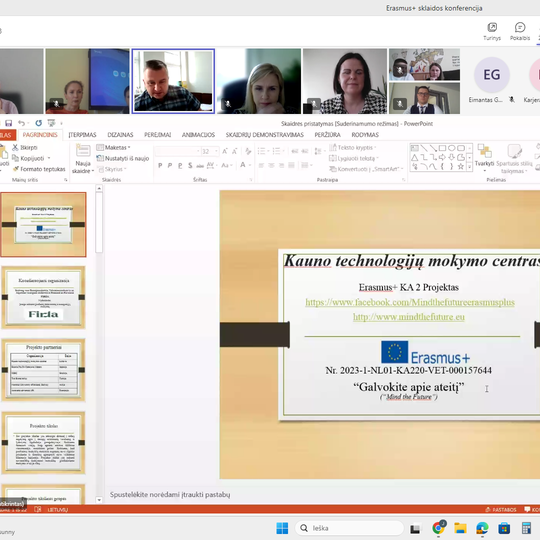
Task: Start slideshow from the quick access toolbar
Action: pos(51,123)
